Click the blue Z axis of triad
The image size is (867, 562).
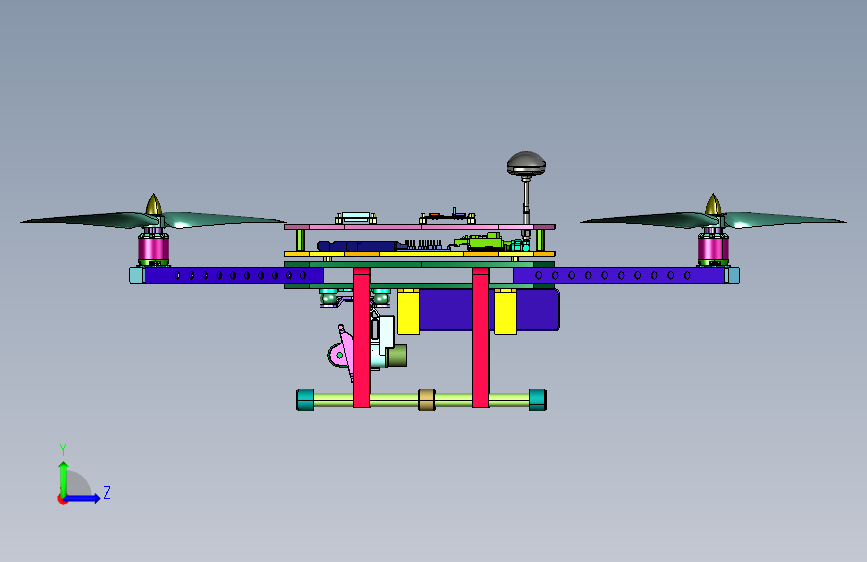tap(83, 498)
